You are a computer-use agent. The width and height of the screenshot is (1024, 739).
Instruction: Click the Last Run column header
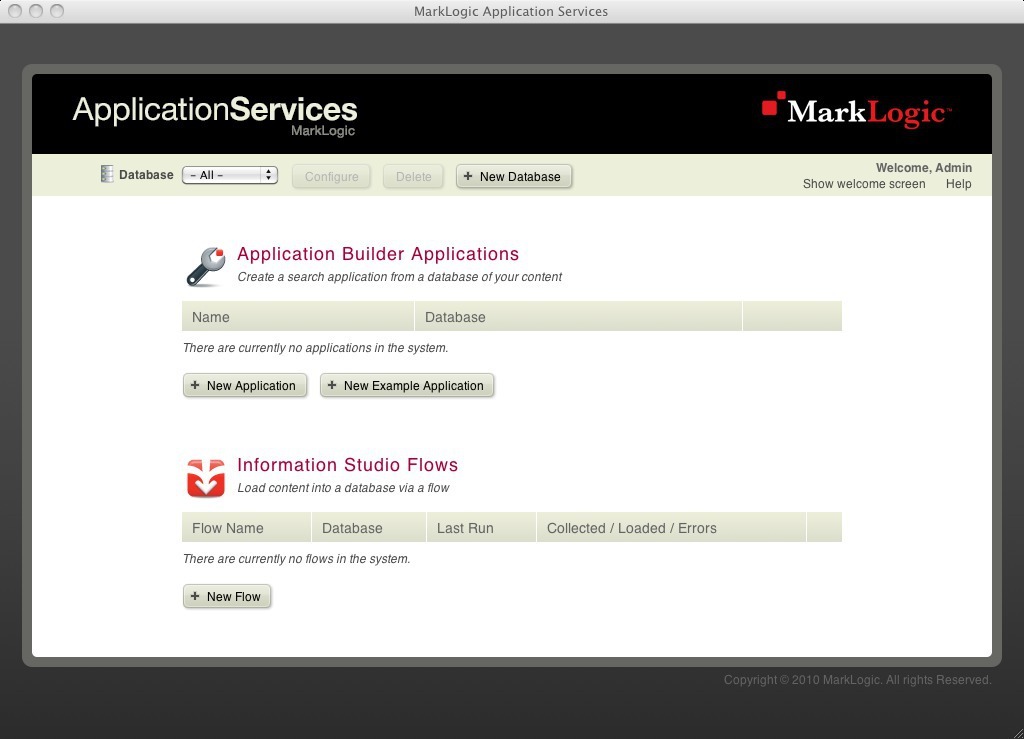[x=481, y=527]
